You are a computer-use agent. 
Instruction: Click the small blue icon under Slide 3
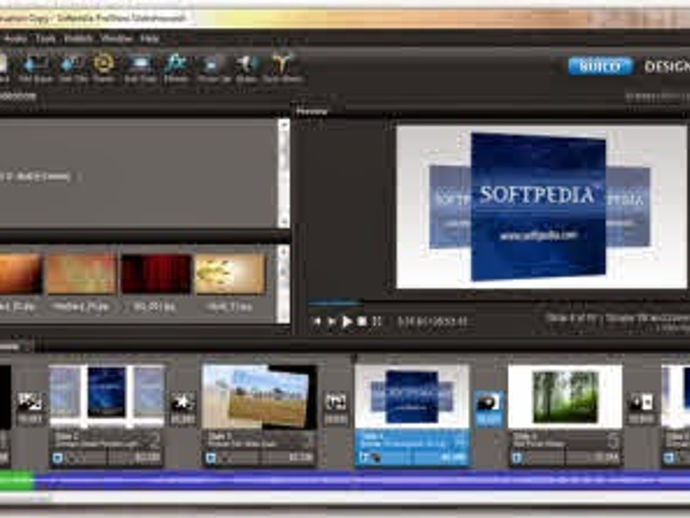pyautogui.click(x=210, y=458)
